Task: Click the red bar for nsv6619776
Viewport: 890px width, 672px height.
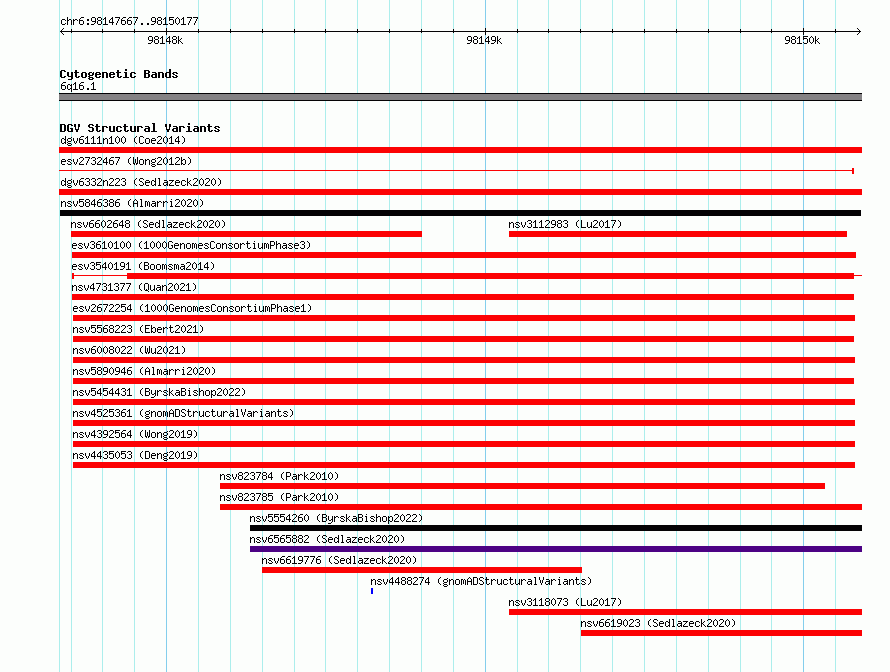Action: tap(422, 570)
